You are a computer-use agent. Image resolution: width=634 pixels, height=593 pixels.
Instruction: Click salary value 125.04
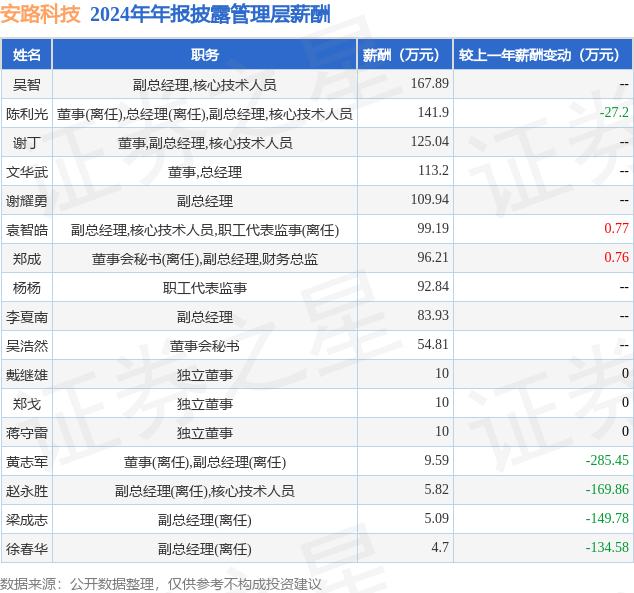tap(429, 141)
